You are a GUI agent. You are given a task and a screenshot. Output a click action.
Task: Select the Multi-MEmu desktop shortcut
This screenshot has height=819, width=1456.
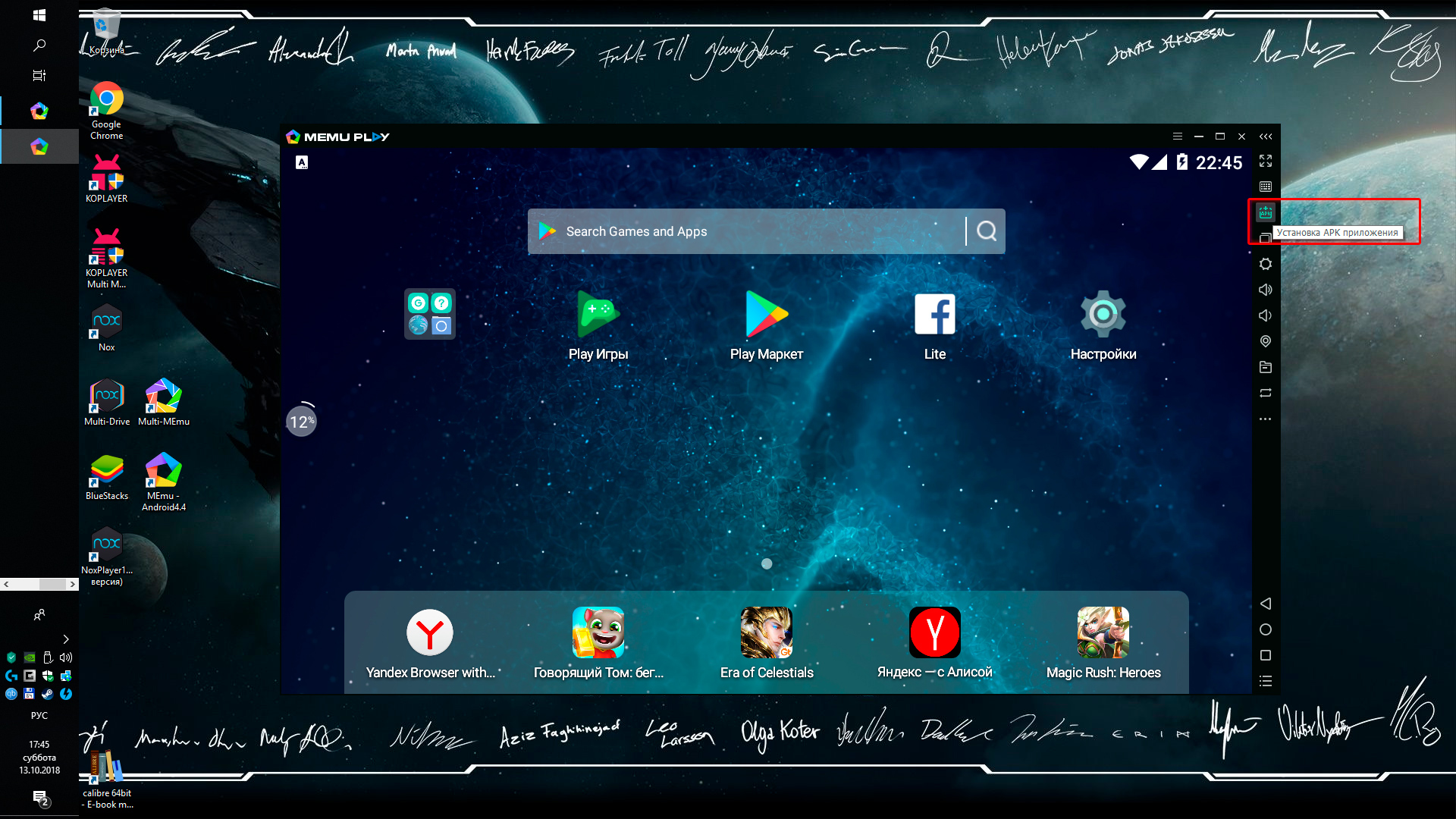pos(164,402)
